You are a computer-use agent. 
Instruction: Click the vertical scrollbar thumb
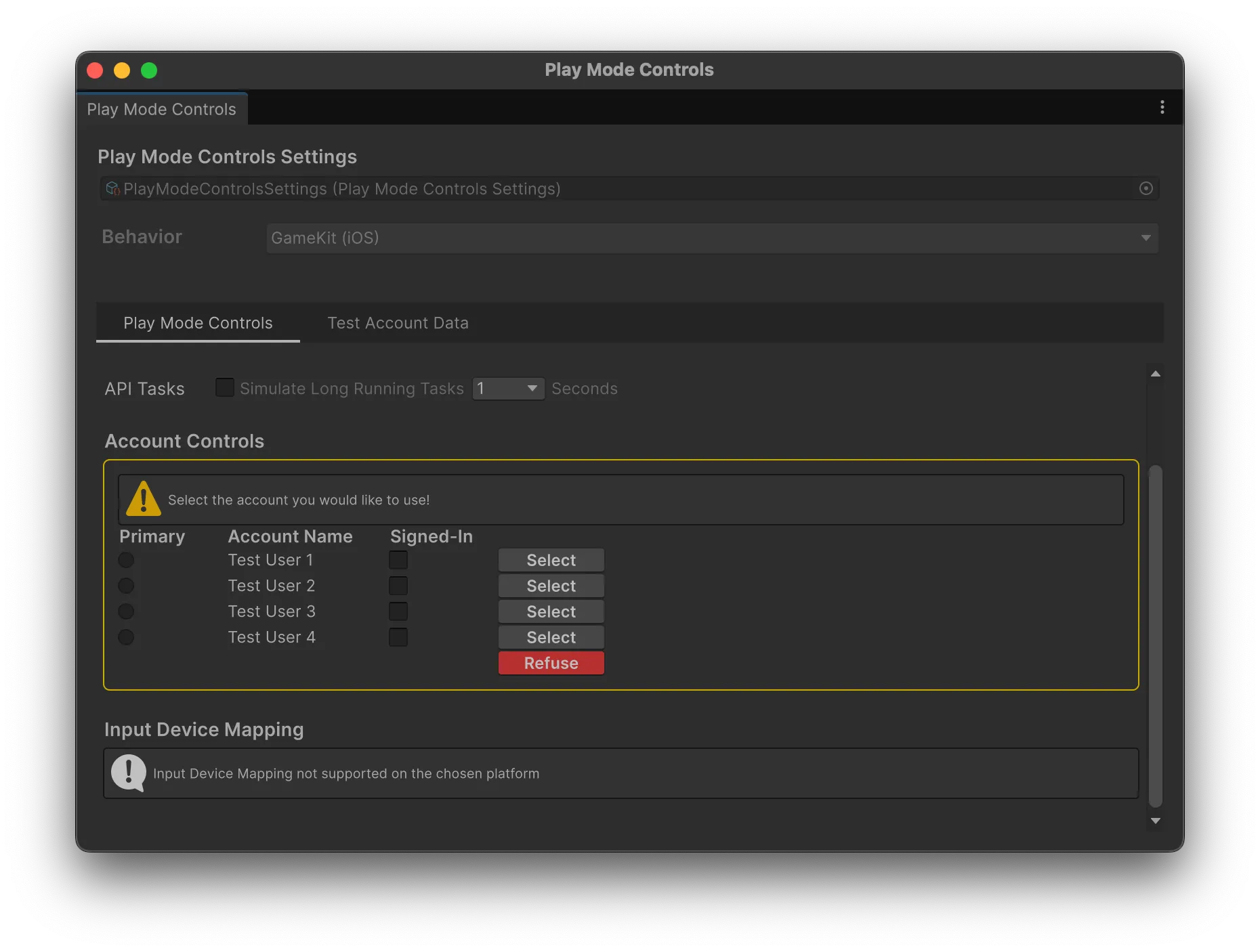tap(1156, 635)
